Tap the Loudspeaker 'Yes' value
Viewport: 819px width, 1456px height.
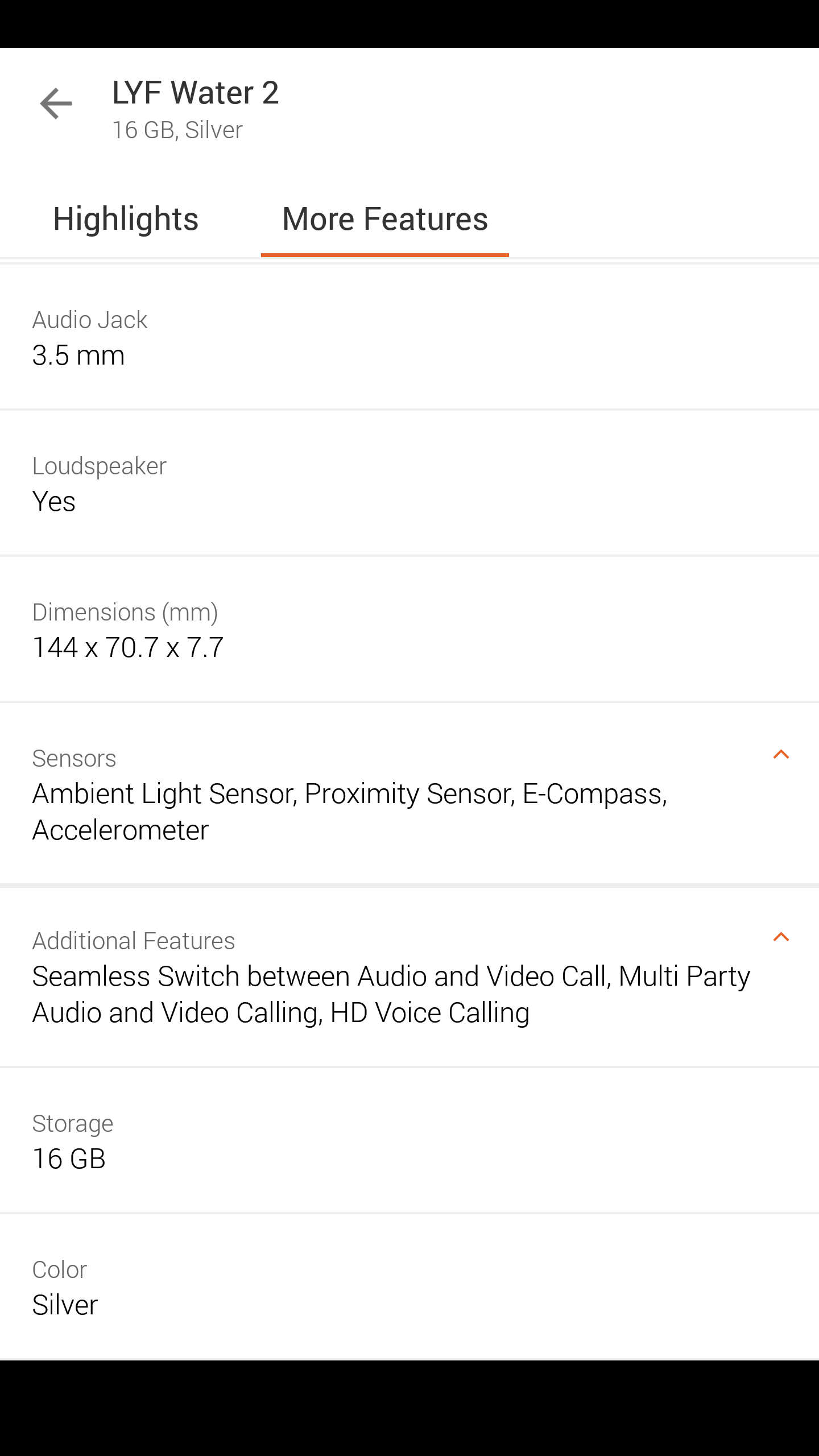[x=54, y=502]
